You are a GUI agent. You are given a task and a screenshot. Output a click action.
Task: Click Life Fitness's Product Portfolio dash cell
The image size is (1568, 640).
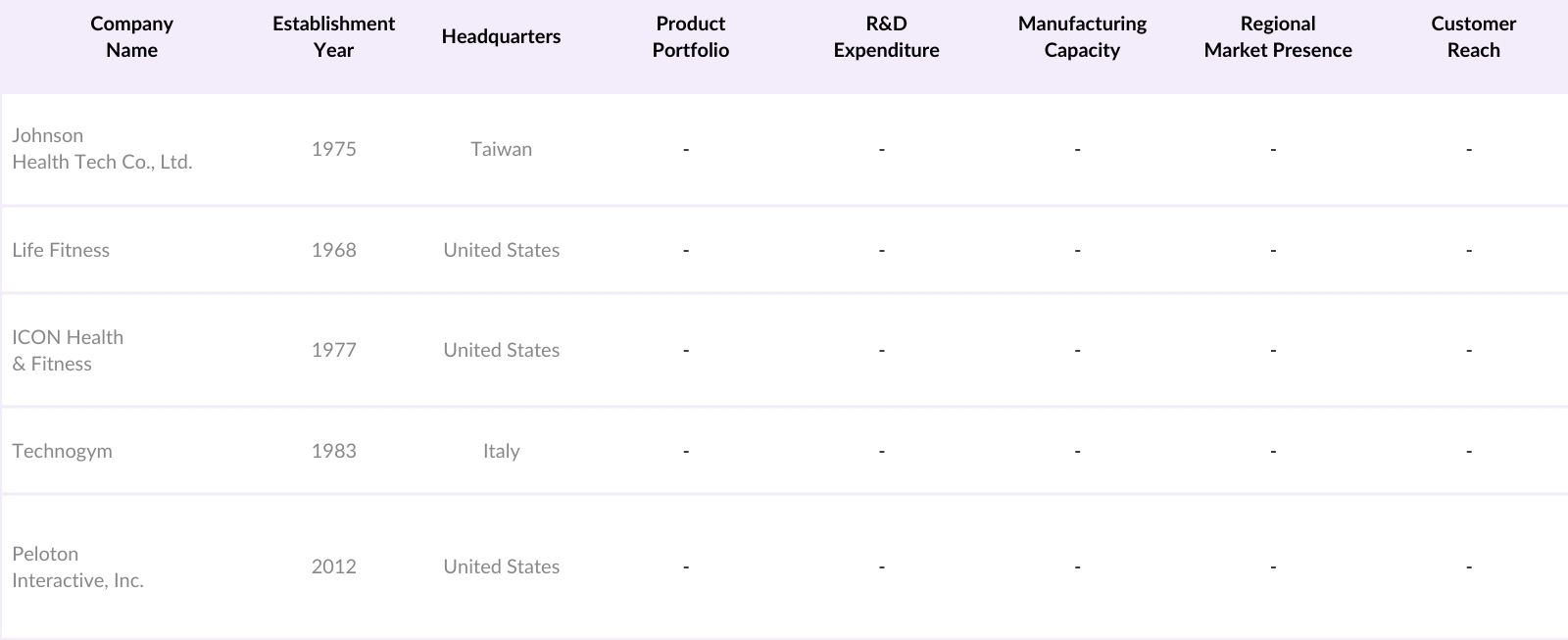click(686, 250)
